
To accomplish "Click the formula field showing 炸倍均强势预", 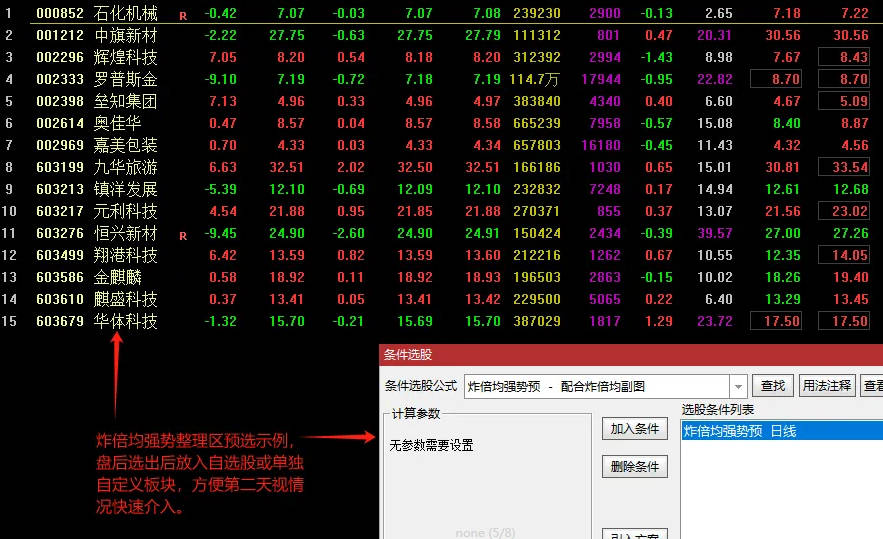I will pos(596,386).
